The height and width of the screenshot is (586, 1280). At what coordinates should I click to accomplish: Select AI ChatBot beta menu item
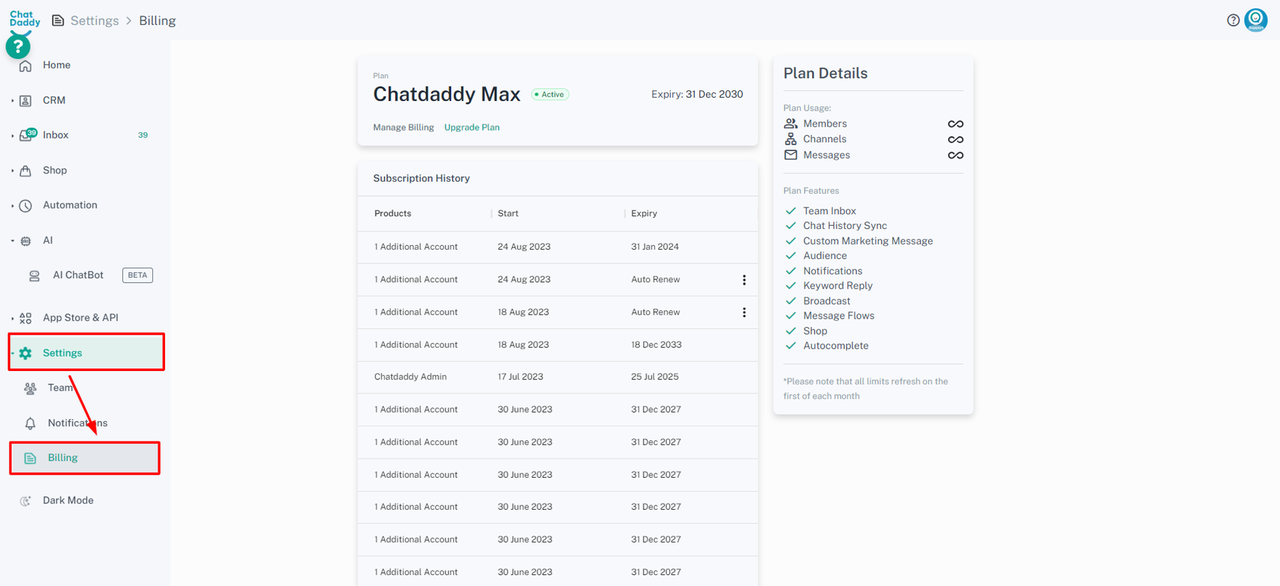coord(78,275)
